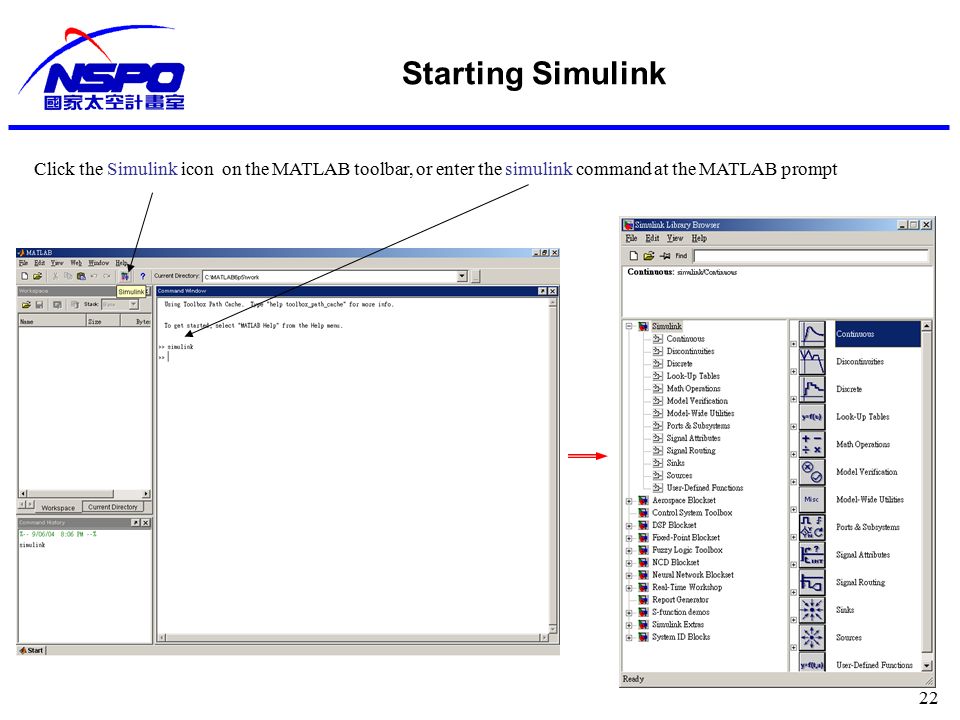Expand the Fuzzy Logic Toolbox tree node
960x720 pixels.
point(629,550)
